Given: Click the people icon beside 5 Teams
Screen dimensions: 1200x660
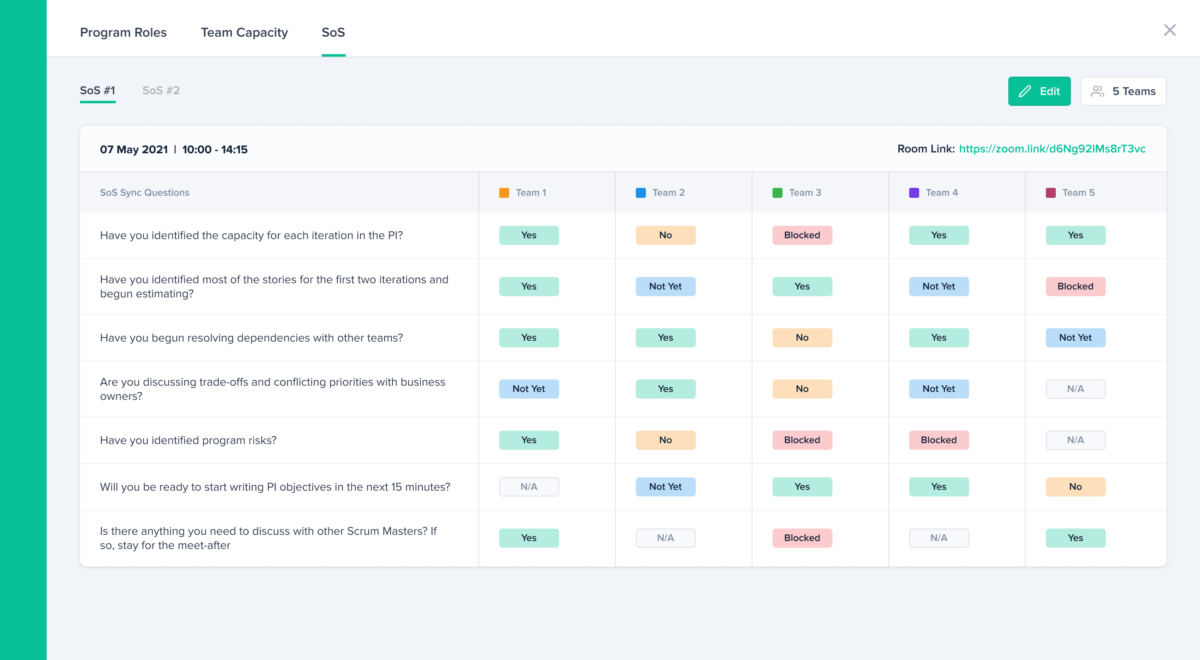Looking at the screenshot, I should [x=1097, y=91].
